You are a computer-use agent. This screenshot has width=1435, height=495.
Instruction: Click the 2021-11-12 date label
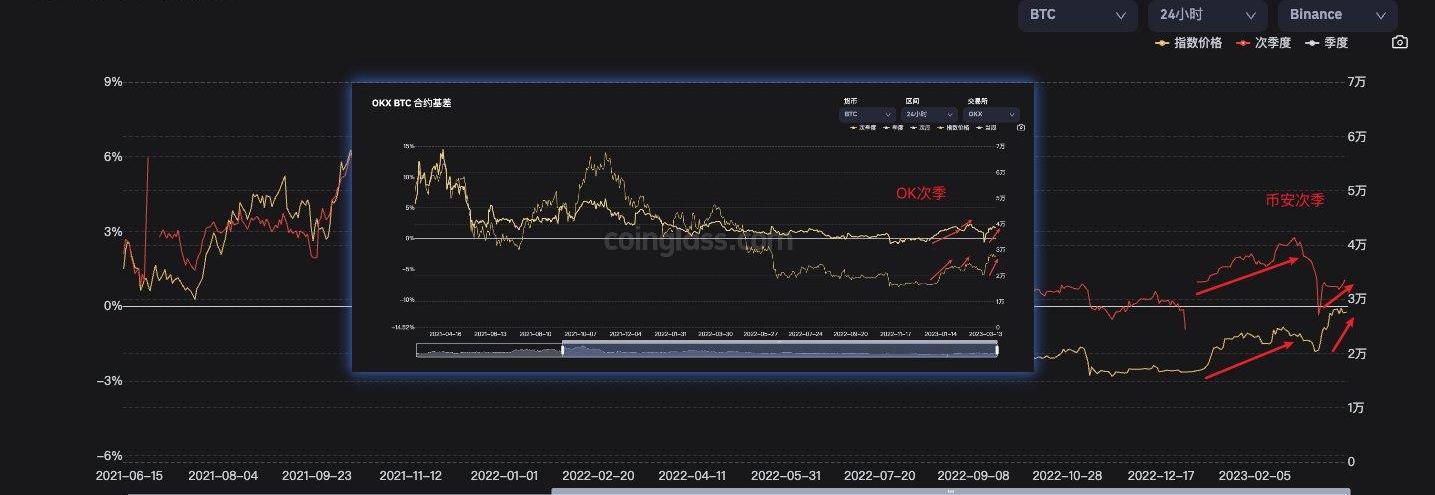(x=410, y=477)
